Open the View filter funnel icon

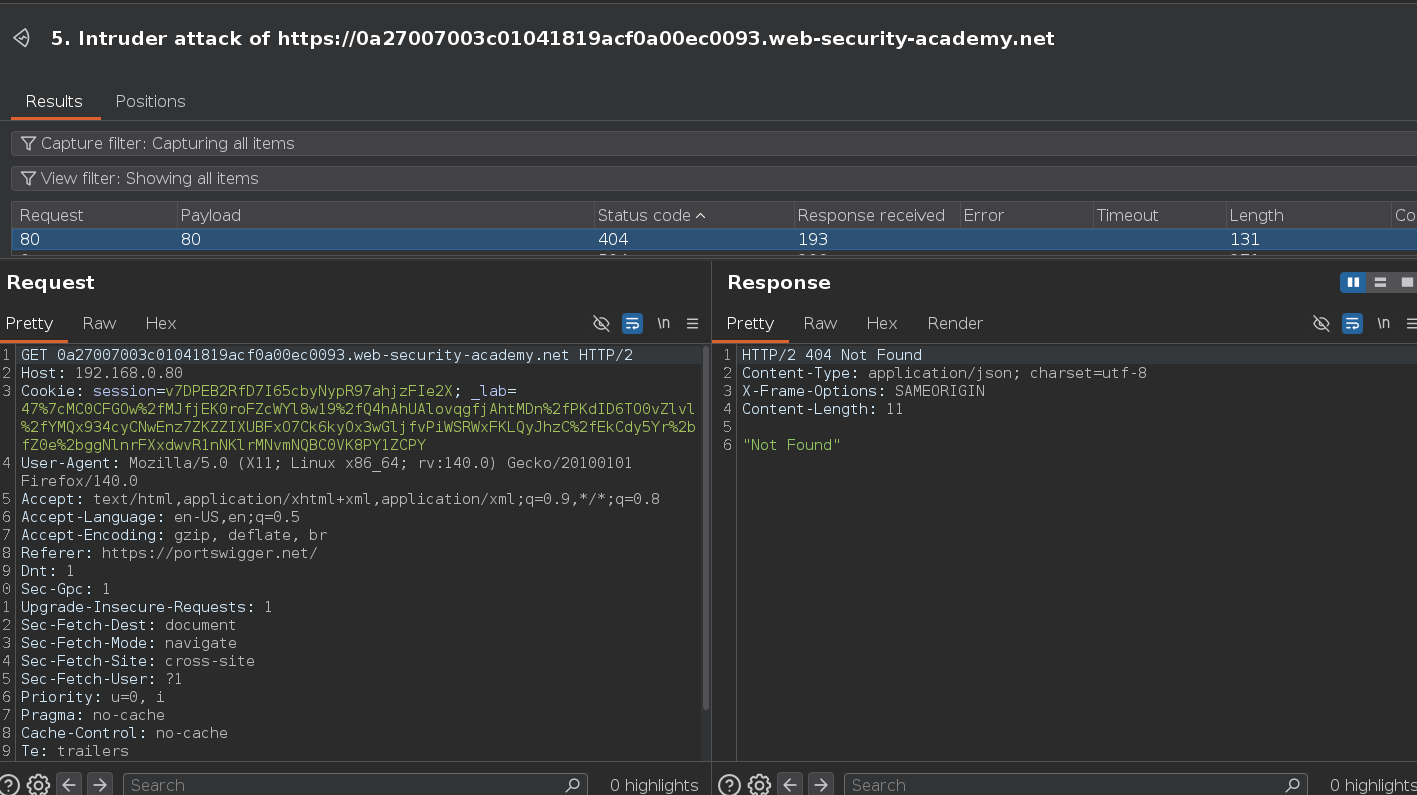point(28,179)
